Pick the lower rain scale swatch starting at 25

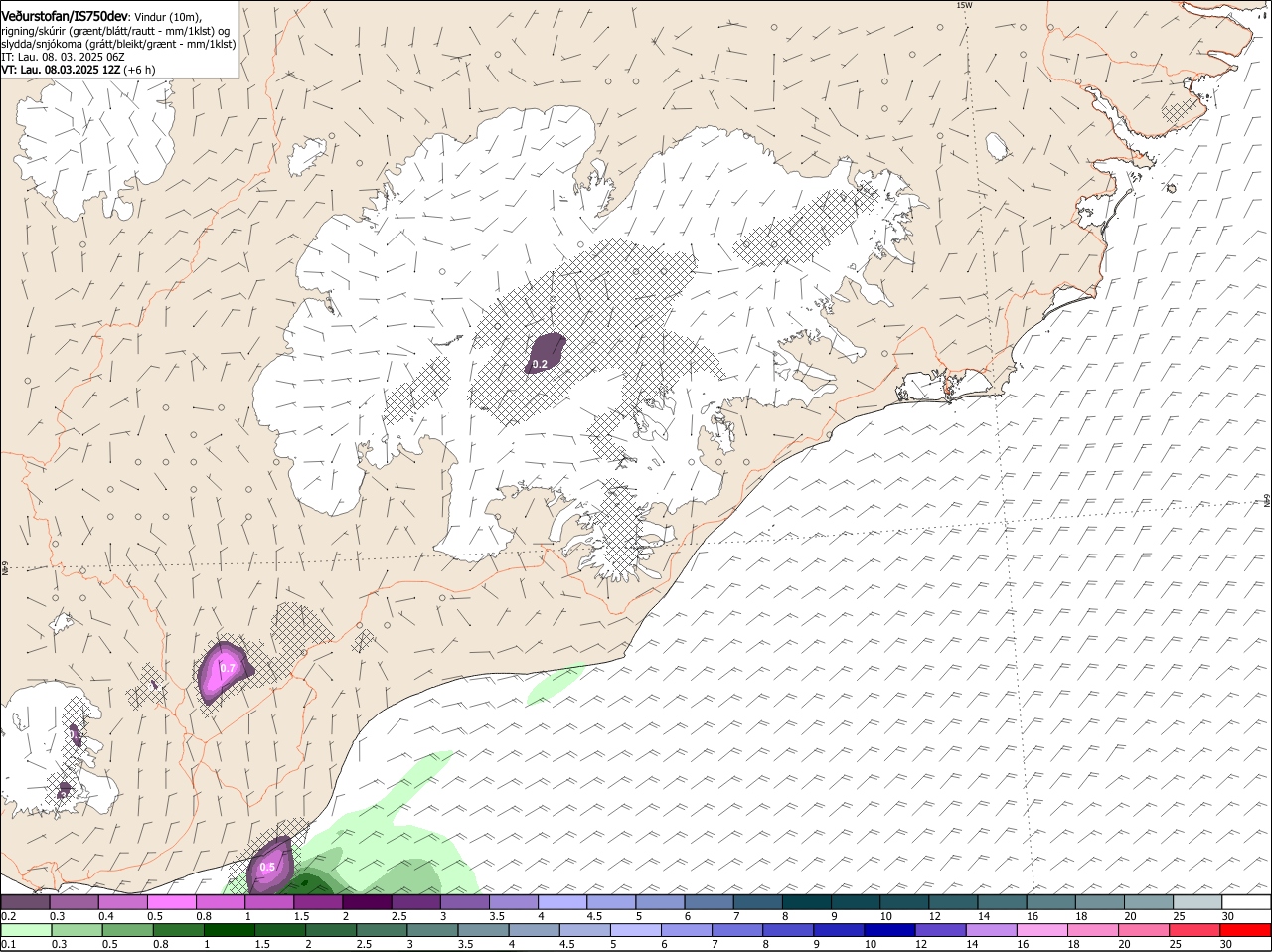point(1195,930)
